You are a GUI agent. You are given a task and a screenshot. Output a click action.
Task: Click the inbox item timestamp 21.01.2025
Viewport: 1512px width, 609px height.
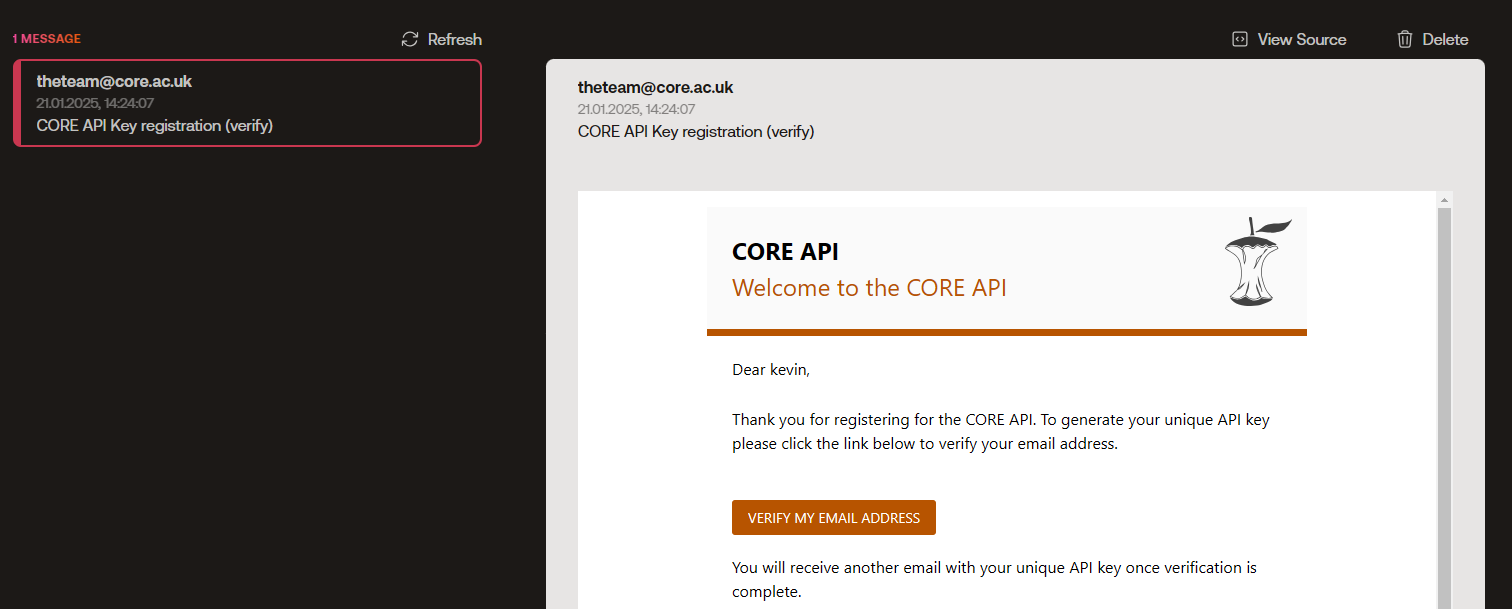(x=95, y=103)
